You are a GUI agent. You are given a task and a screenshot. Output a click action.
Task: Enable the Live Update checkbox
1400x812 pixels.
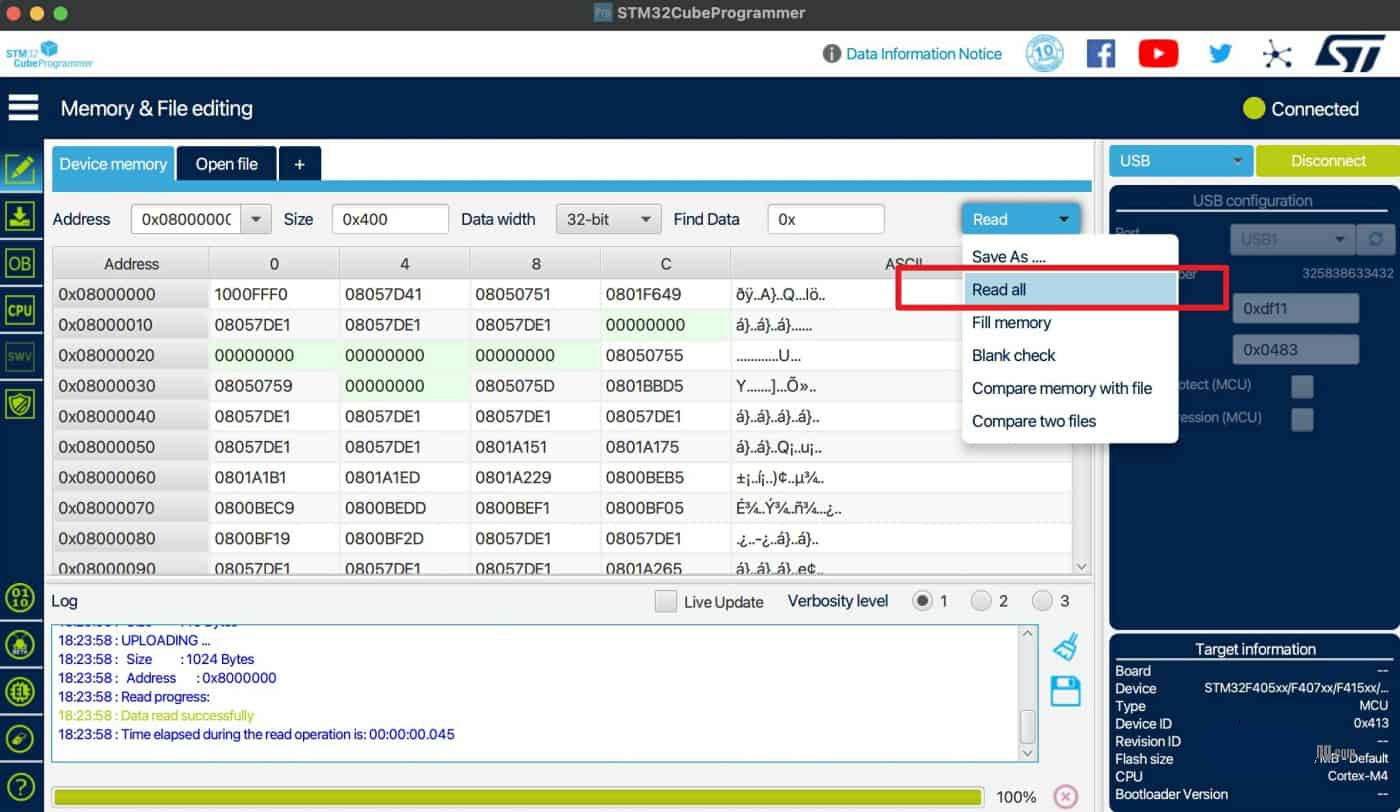coord(665,602)
